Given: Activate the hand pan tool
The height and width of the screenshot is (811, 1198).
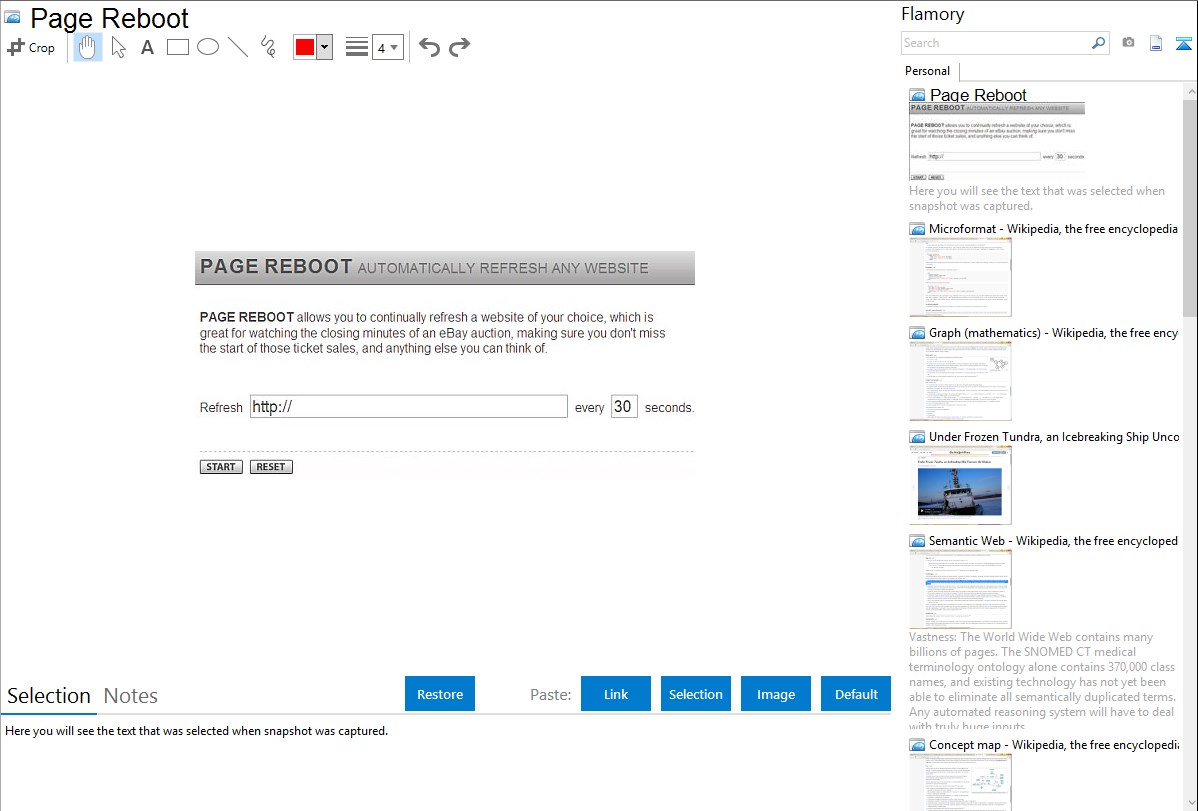Looking at the screenshot, I should [x=87, y=47].
